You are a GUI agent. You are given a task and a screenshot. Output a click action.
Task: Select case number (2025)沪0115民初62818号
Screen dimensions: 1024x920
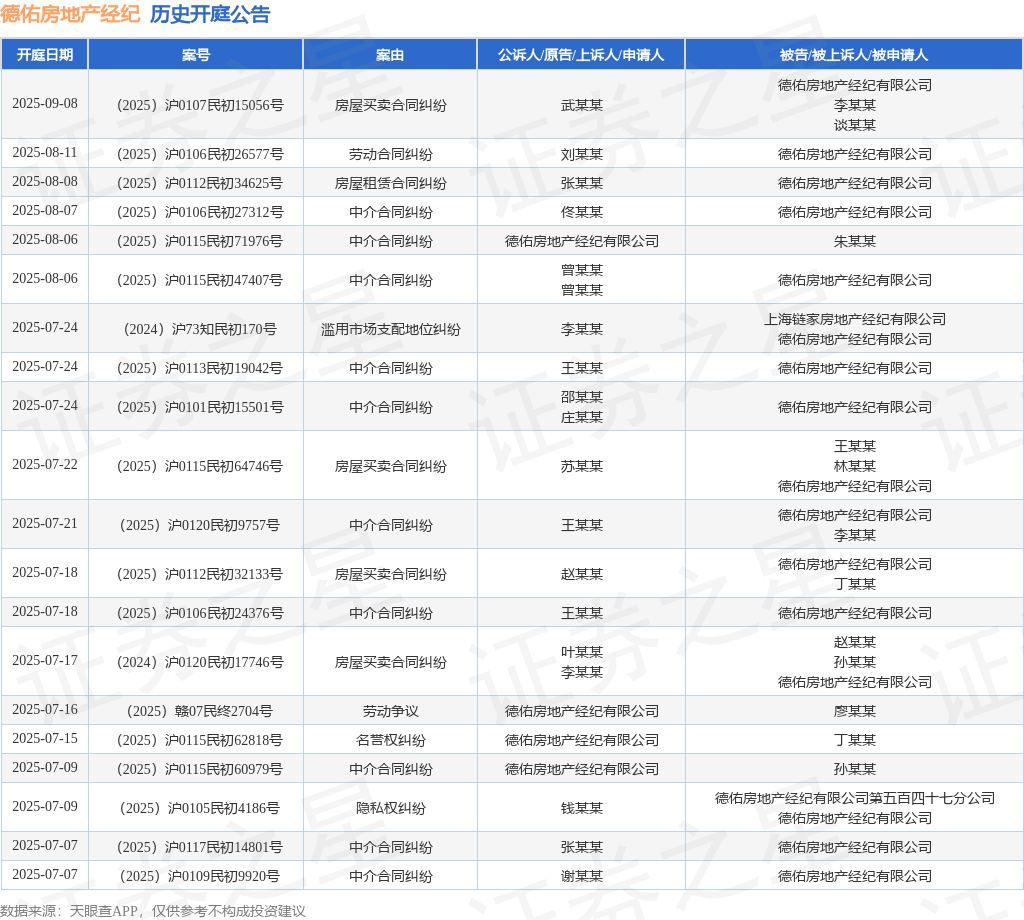pyautogui.click(x=200, y=740)
